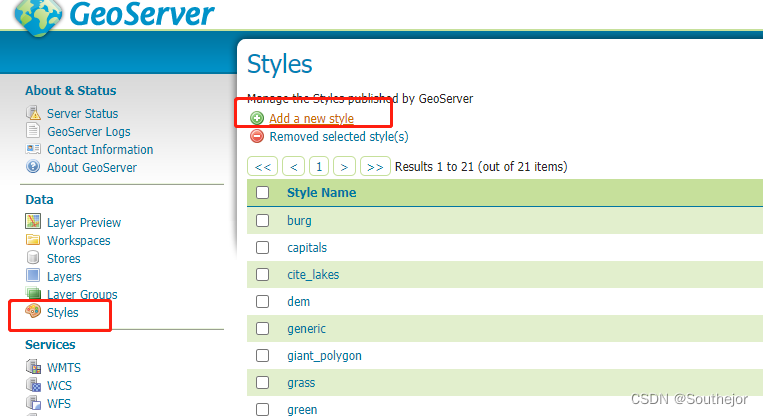Click the green plus add-style icon
The width and height of the screenshot is (763, 416).
257,118
